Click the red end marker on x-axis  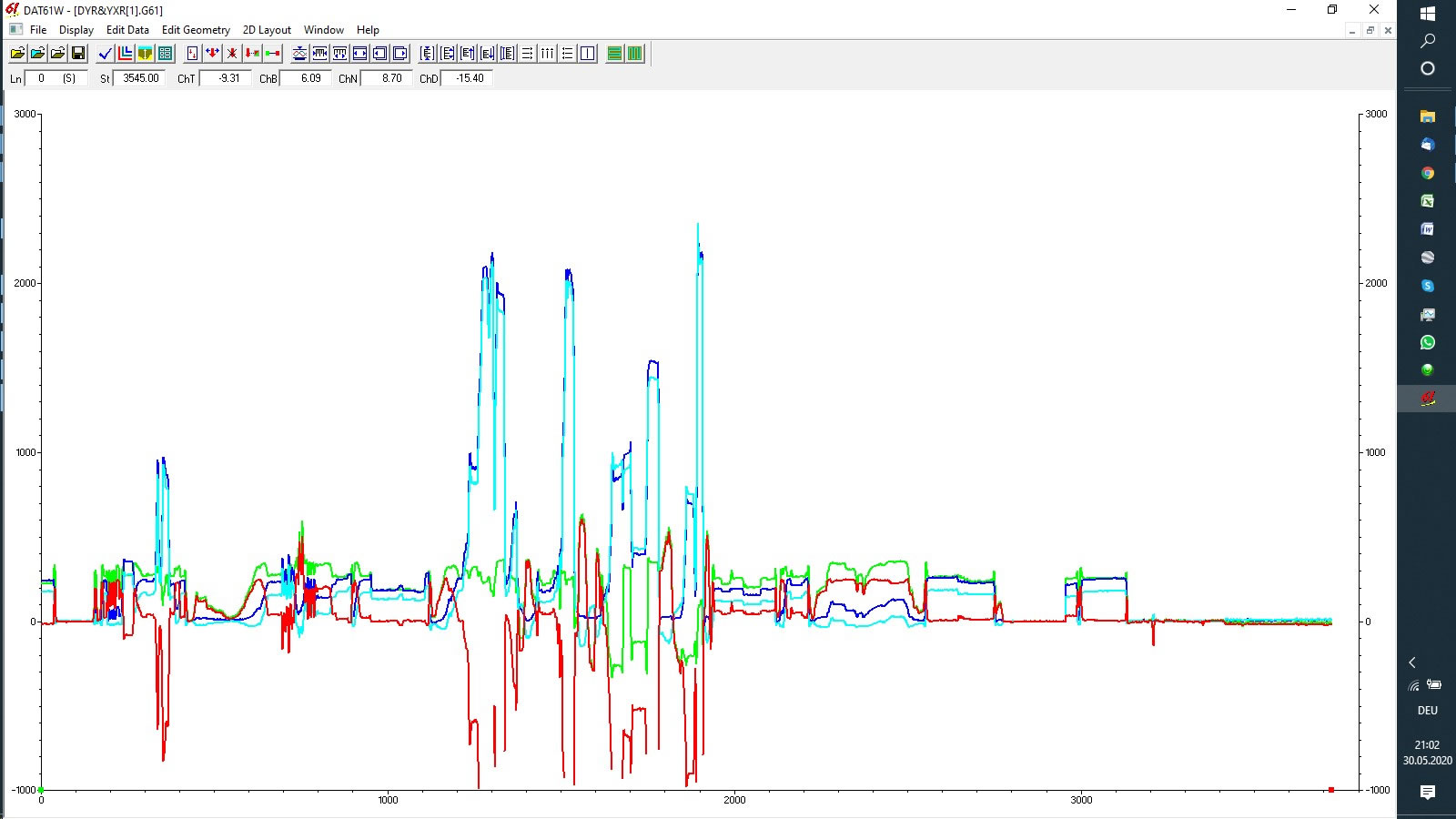pyautogui.click(x=1331, y=790)
